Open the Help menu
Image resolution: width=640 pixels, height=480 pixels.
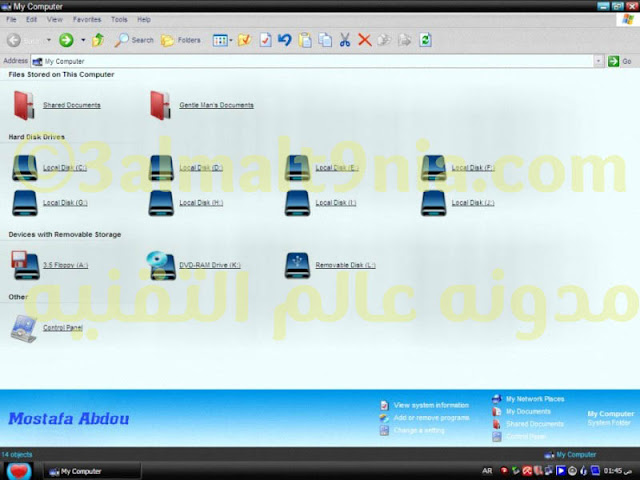(144, 19)
